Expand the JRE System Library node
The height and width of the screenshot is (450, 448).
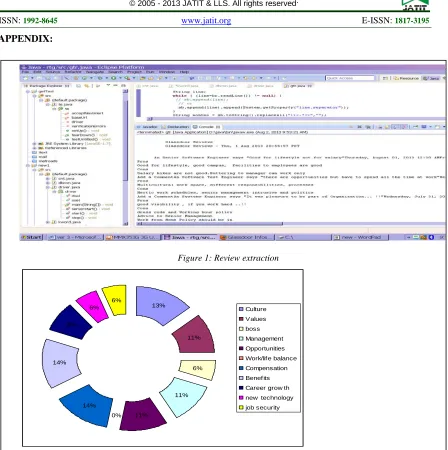[x=34, y=144]
